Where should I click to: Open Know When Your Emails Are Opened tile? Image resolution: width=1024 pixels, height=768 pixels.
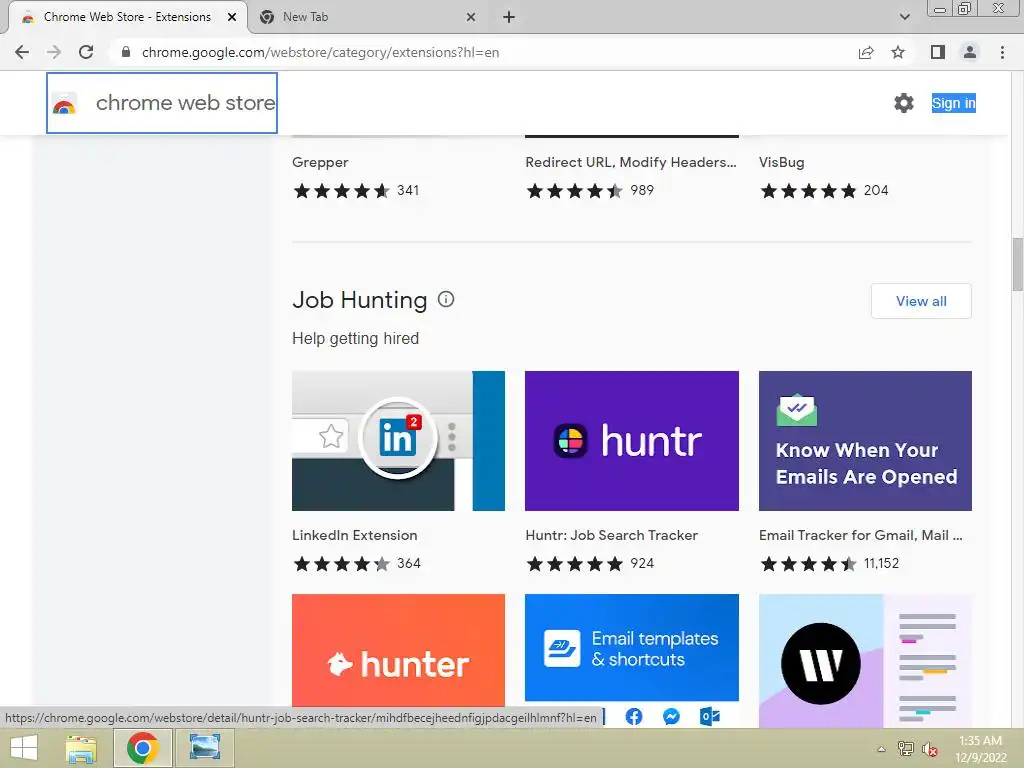click(865, 441)
